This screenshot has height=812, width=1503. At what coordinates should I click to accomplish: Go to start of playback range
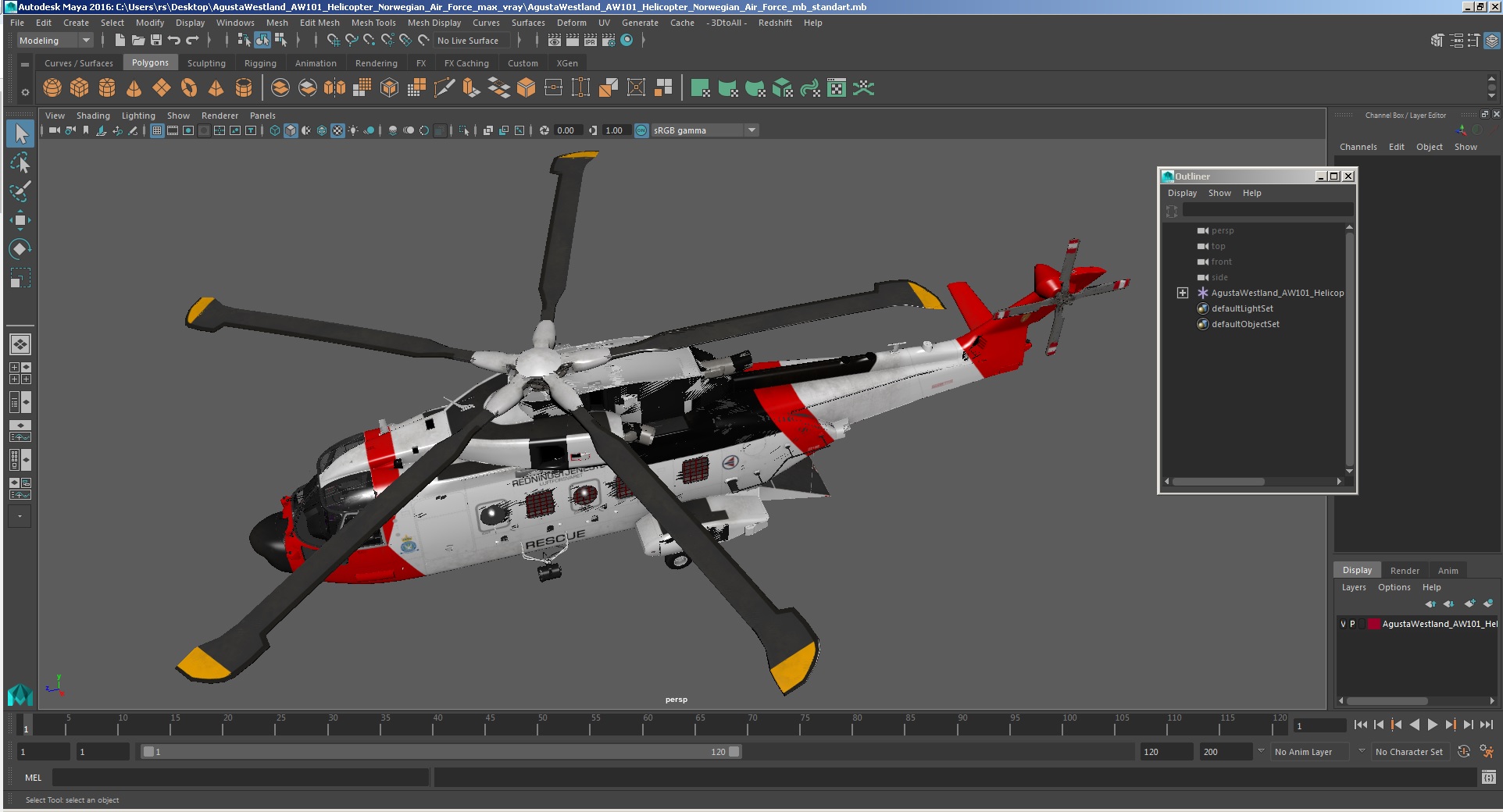coord(1361,725)
